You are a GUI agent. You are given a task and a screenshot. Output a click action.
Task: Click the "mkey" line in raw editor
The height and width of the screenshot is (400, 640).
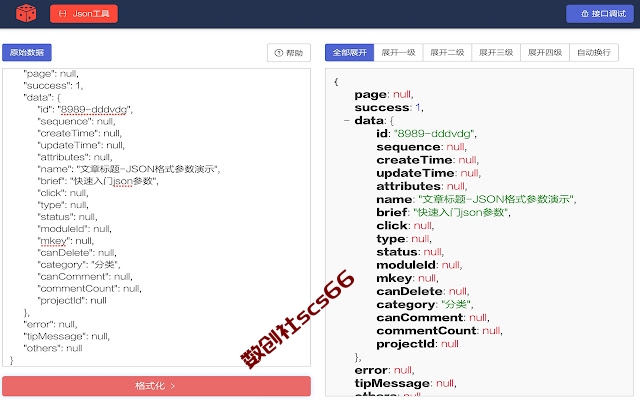click(65, 241)
